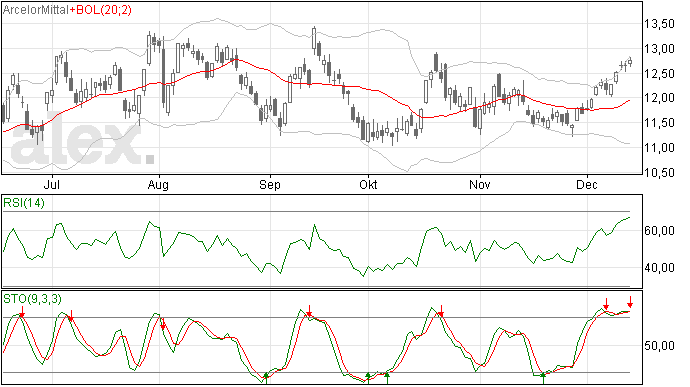The height and width of the screenshot is (387, 690).
Task: Click the 13,50 price axis value
Action: pos(659,24)
